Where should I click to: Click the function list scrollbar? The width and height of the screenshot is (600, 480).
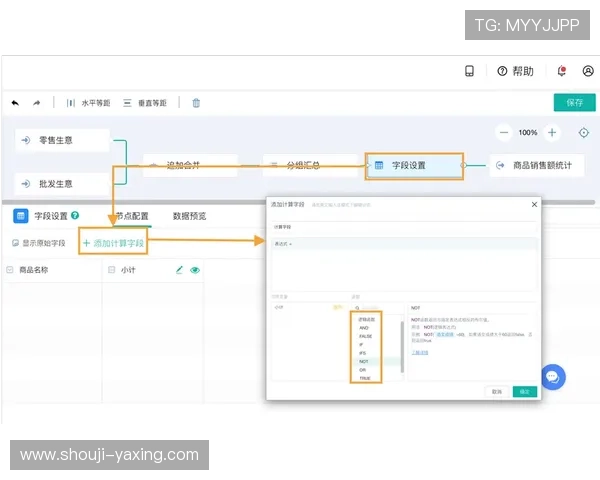[402, 347]
